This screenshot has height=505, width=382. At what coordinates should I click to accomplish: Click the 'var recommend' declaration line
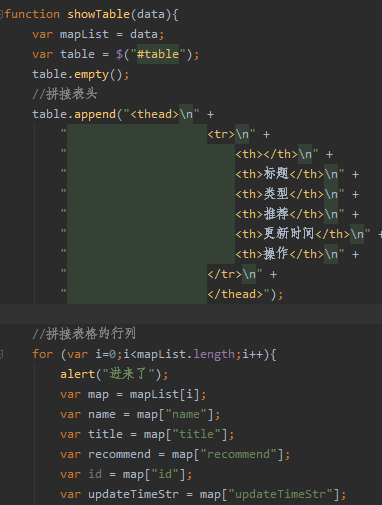(175, 454)
